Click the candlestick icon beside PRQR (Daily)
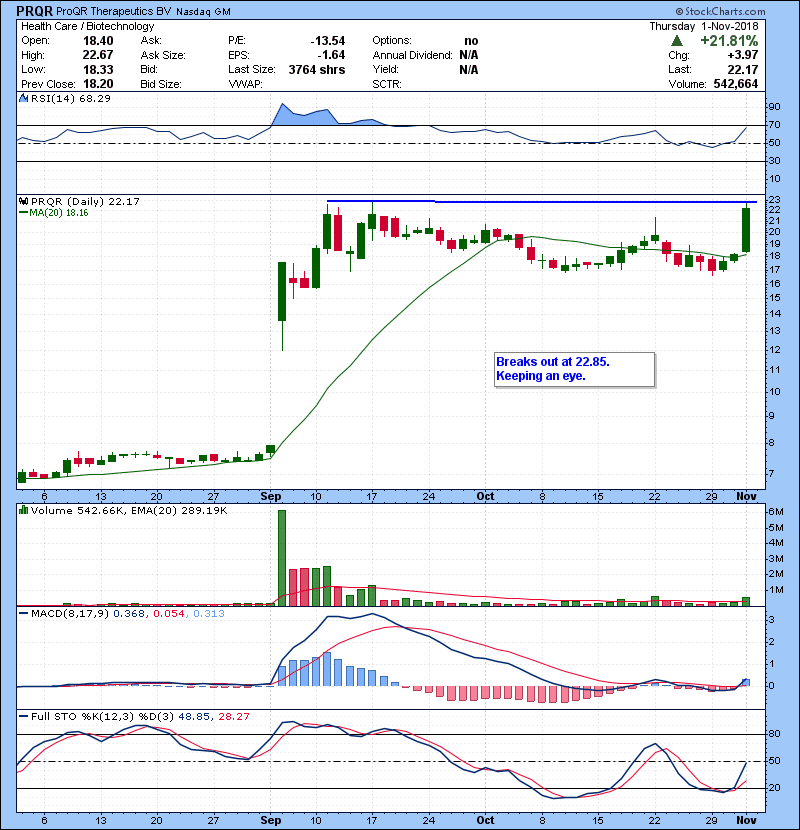This screenshot has width=800, height=830. (23, 201)
